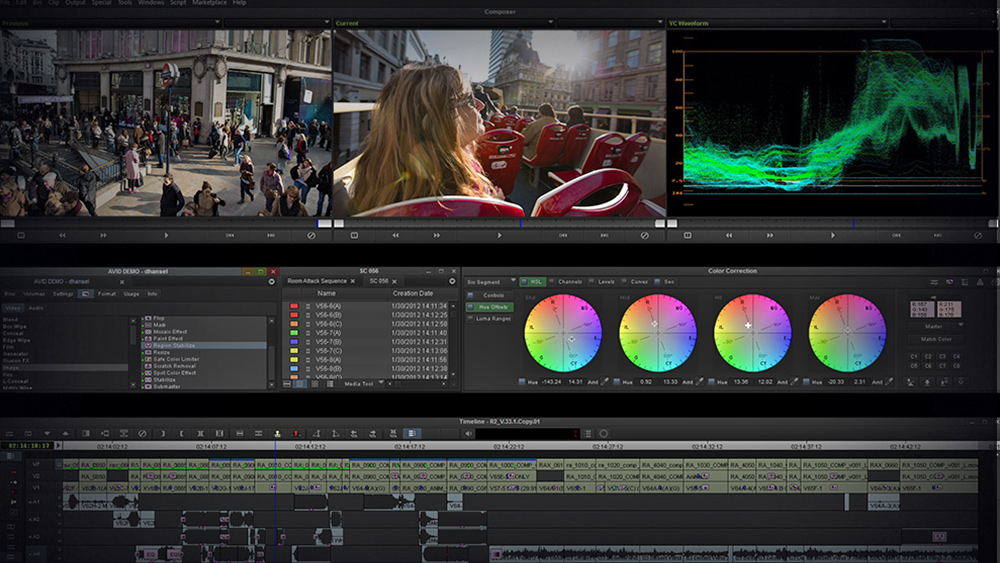1000x563 pixels.
Task: Click play button under the Current monitor
Action: (x=500, y=236)
